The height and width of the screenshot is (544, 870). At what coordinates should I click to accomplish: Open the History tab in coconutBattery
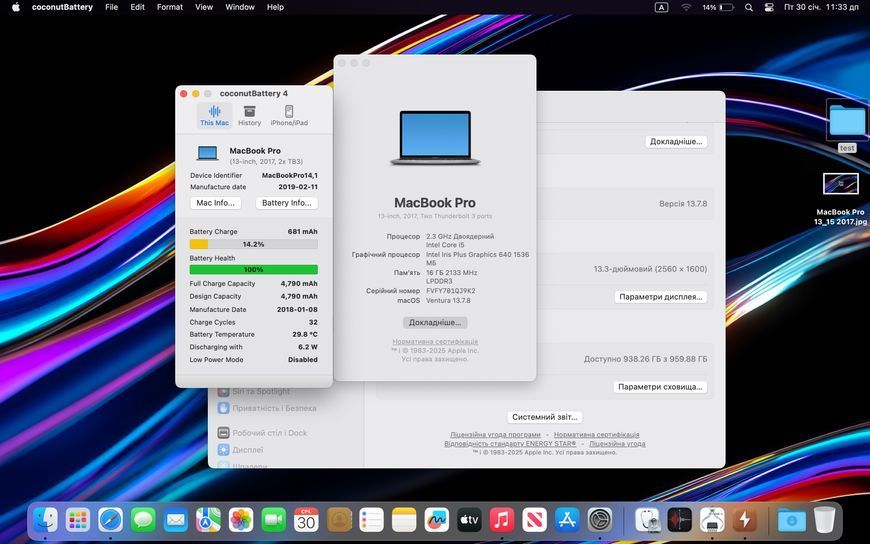point(249,116)
